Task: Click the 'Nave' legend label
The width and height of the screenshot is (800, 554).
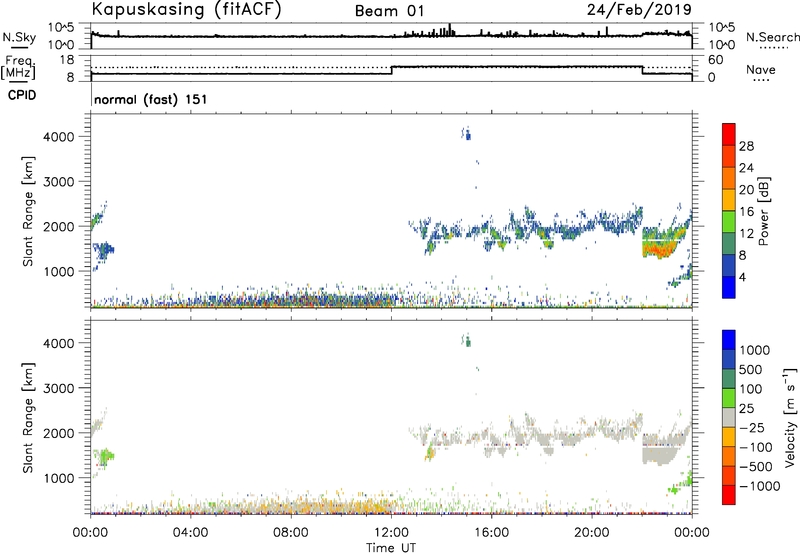Action: (760, 69)
